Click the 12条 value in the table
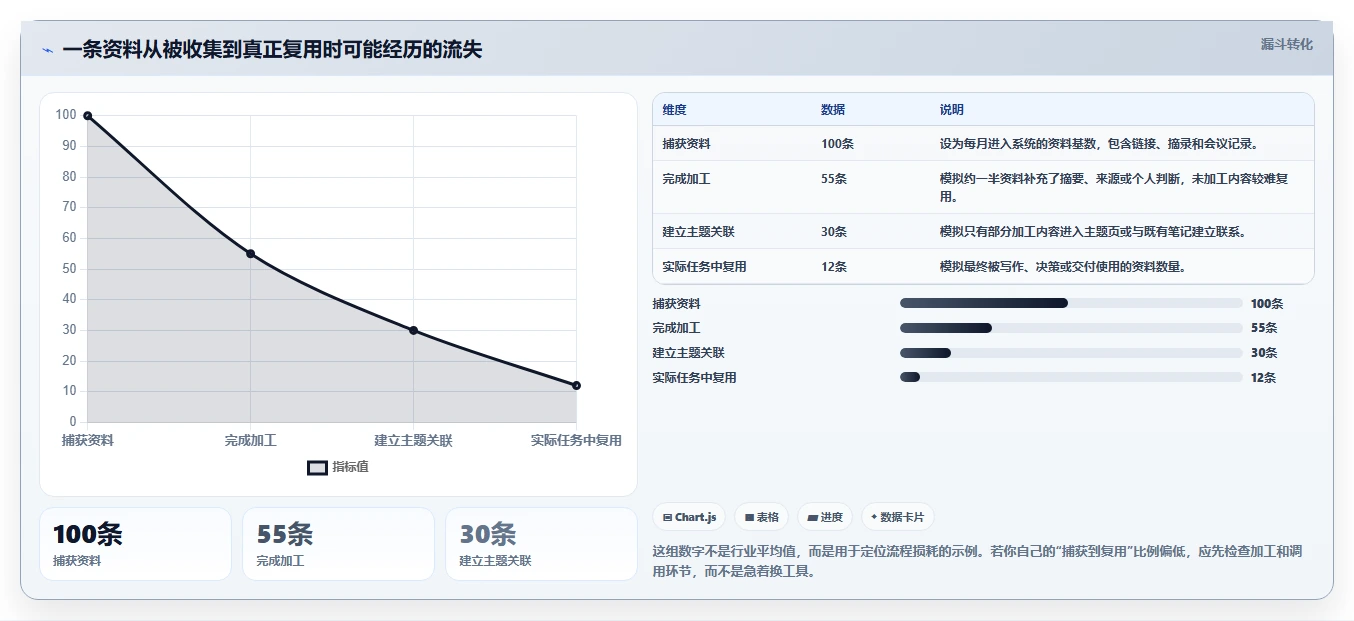The width and height of the screenshot is (1354, 621). coord(834,267)
